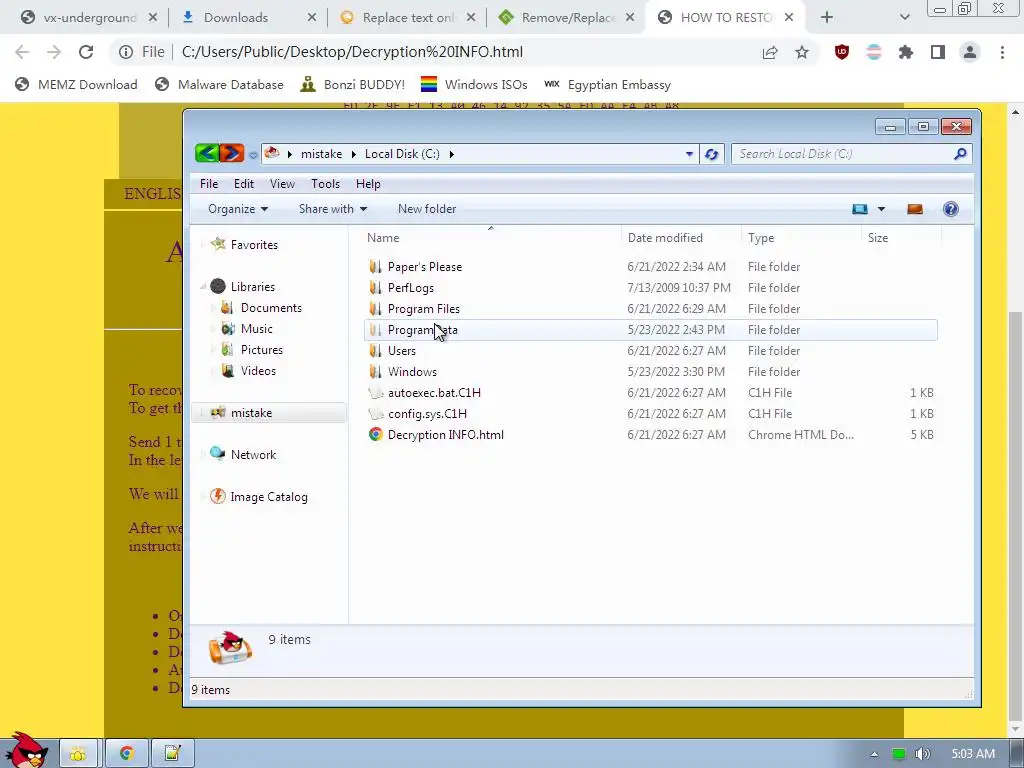The image size is (1024, 768).
Task: Open the Tools menu in Explorer
Action: tap(325, 184)
